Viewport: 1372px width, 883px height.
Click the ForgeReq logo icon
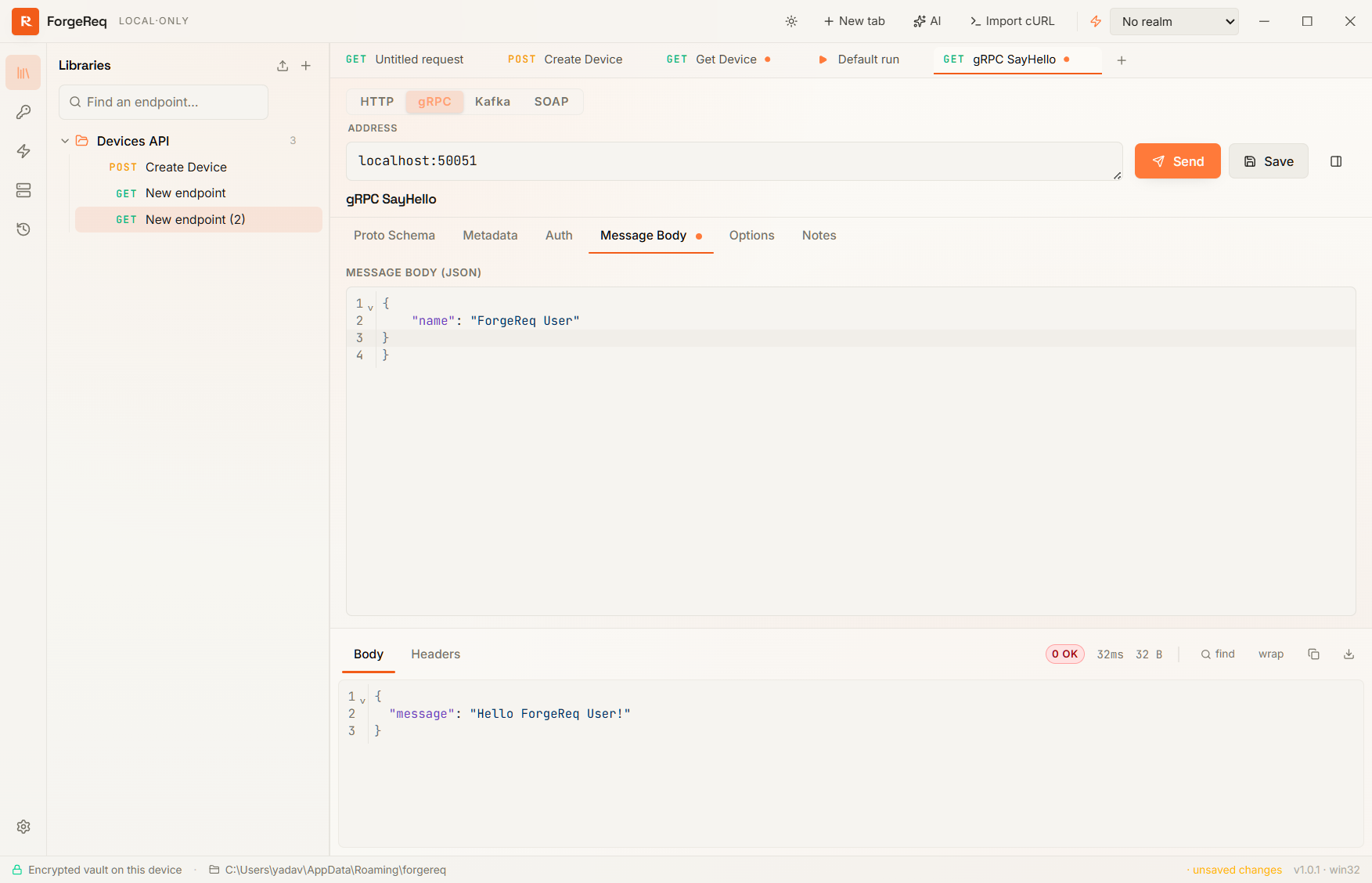click(x=25, y=21)
